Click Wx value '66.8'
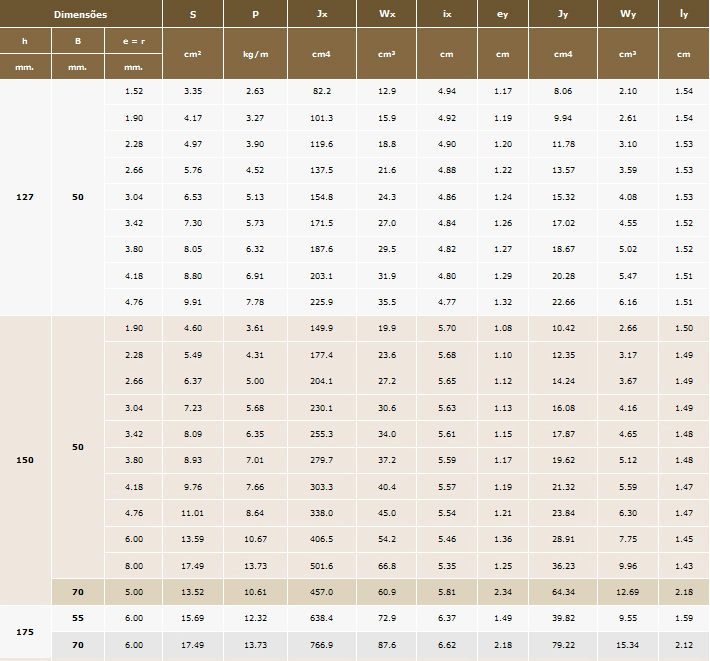Screen dimensions: 710x661 (x=387, y=566)
